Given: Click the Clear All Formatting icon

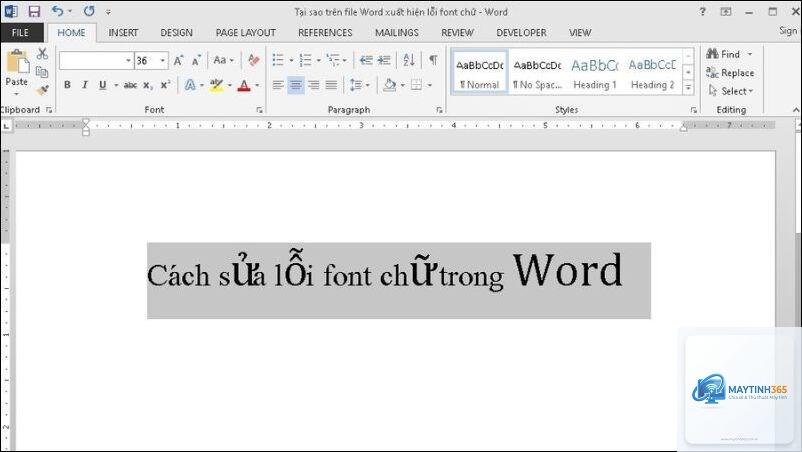Looking at the screenshot, I should coord(253,60).
